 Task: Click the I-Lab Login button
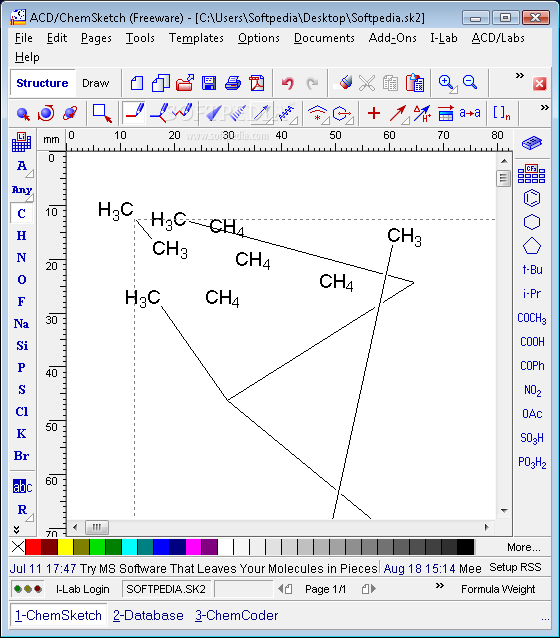pyautogui.click(x=83, y=589)
